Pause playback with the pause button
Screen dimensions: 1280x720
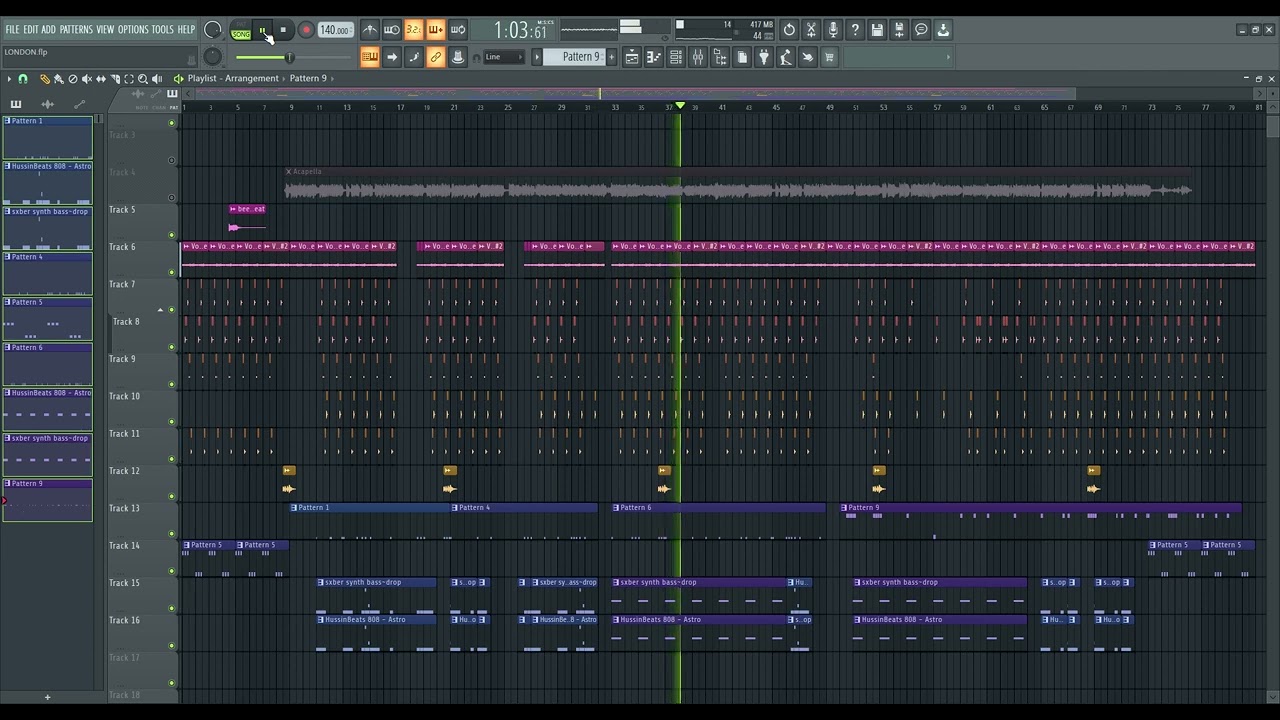[263, 31]
